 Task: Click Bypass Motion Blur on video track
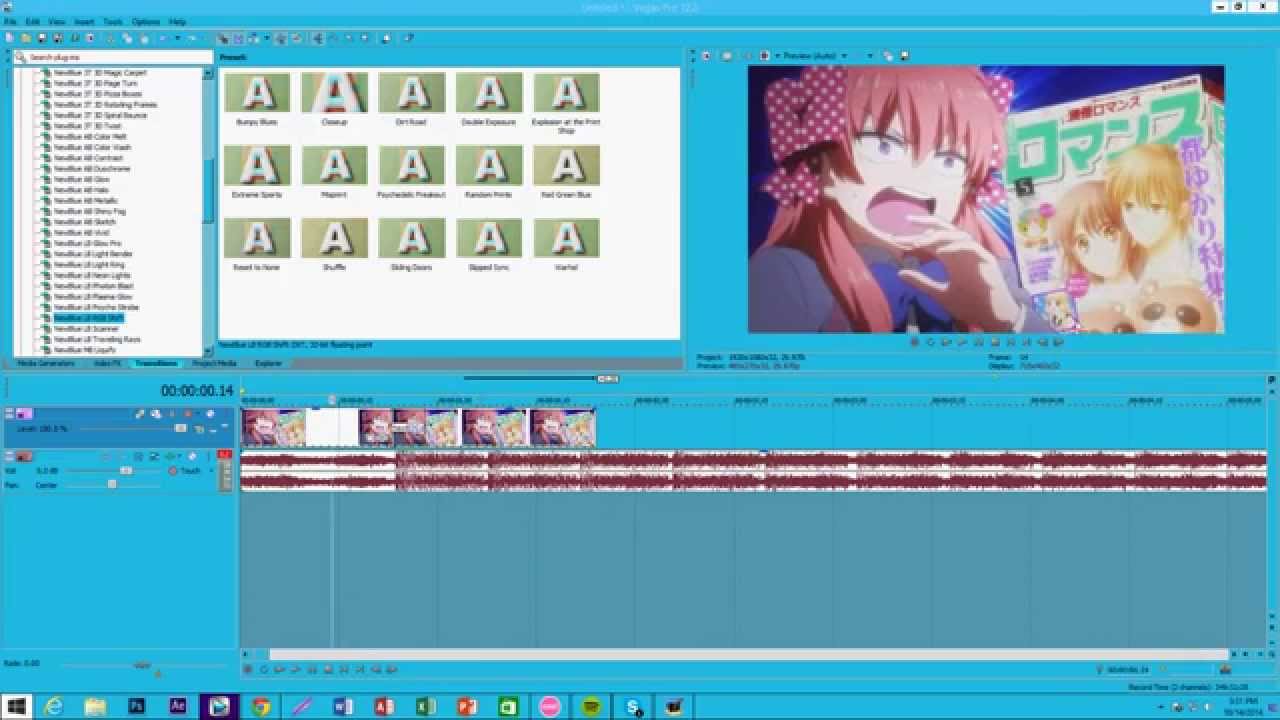140,413
